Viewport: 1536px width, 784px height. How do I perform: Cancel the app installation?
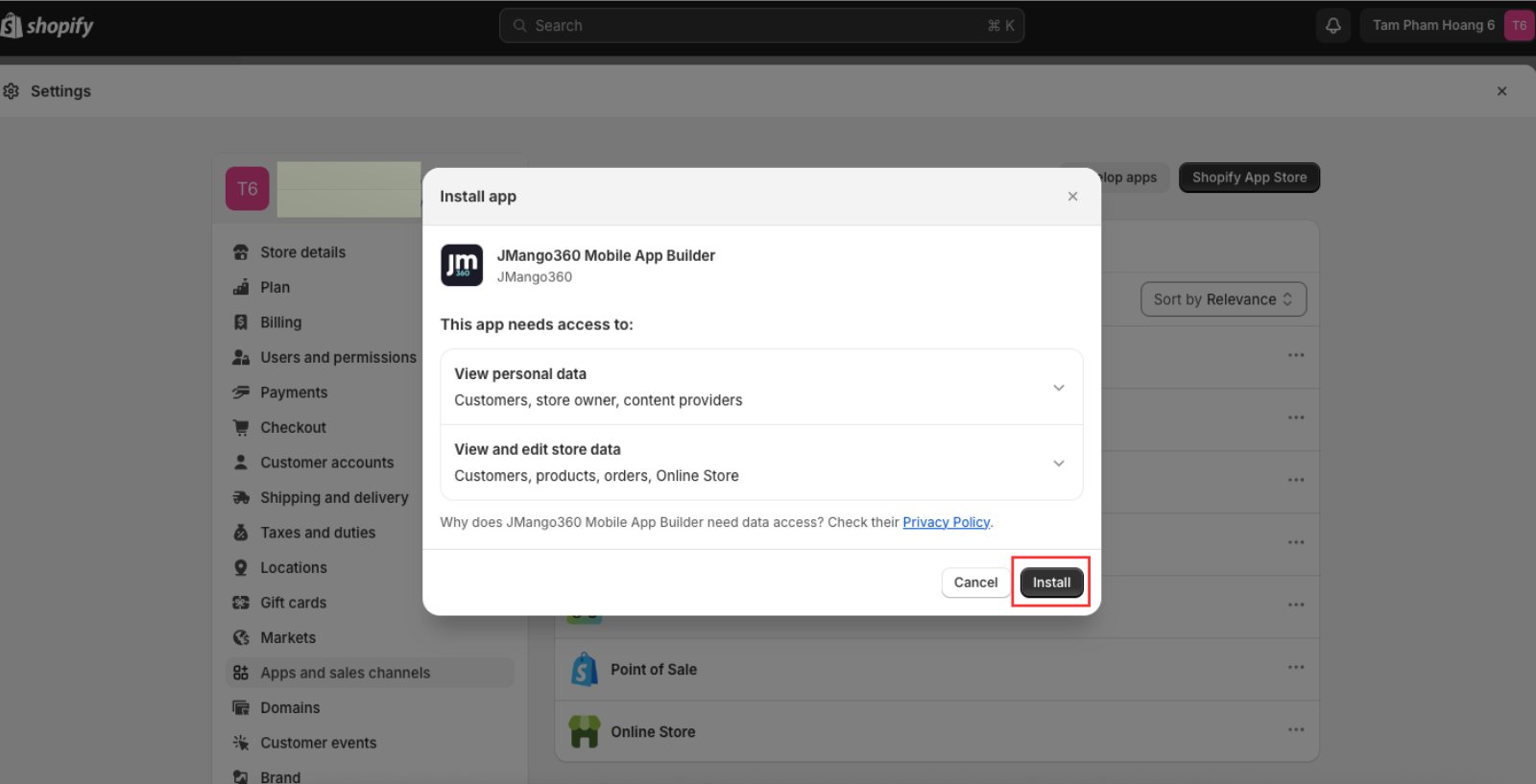click(975, 582)
